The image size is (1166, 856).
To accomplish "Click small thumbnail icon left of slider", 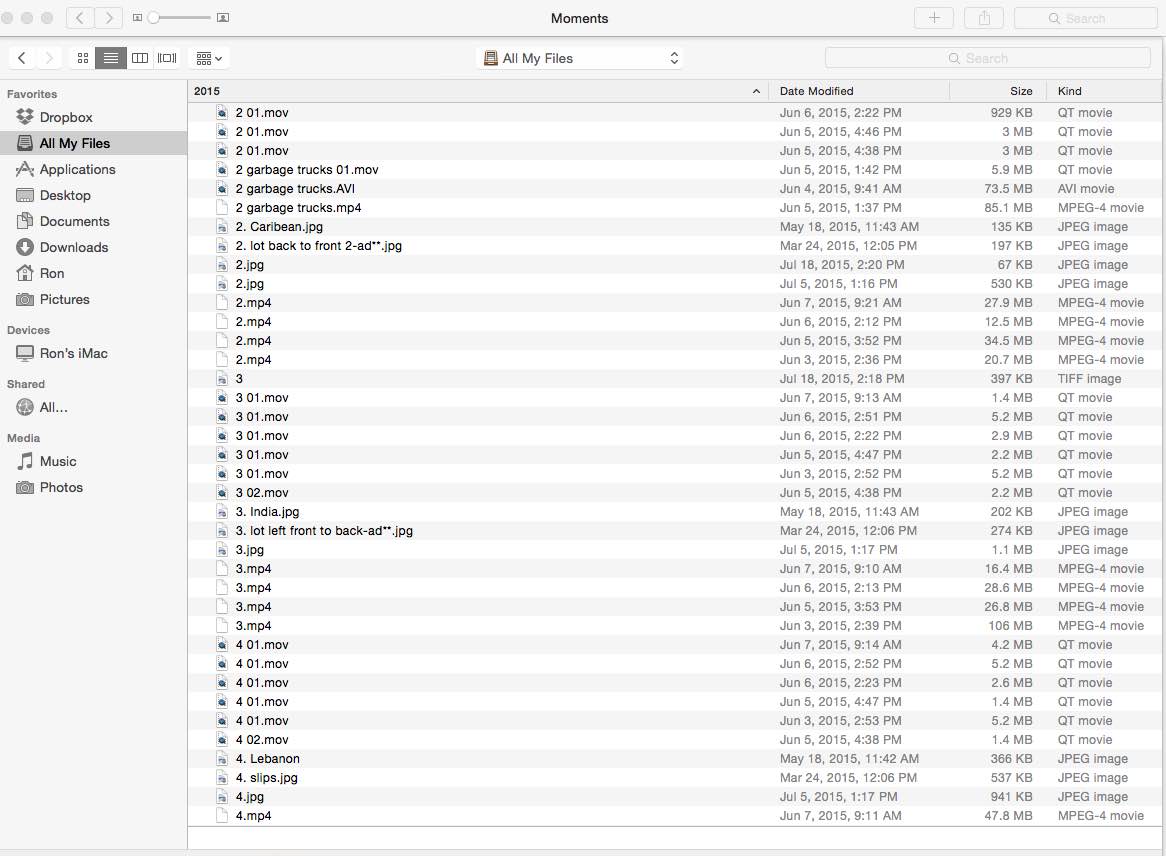I will coord(137,18).
